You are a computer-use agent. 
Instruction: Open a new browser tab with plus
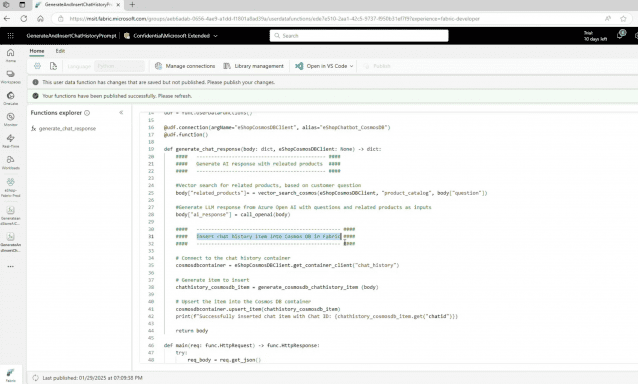[x=132, y=5]
